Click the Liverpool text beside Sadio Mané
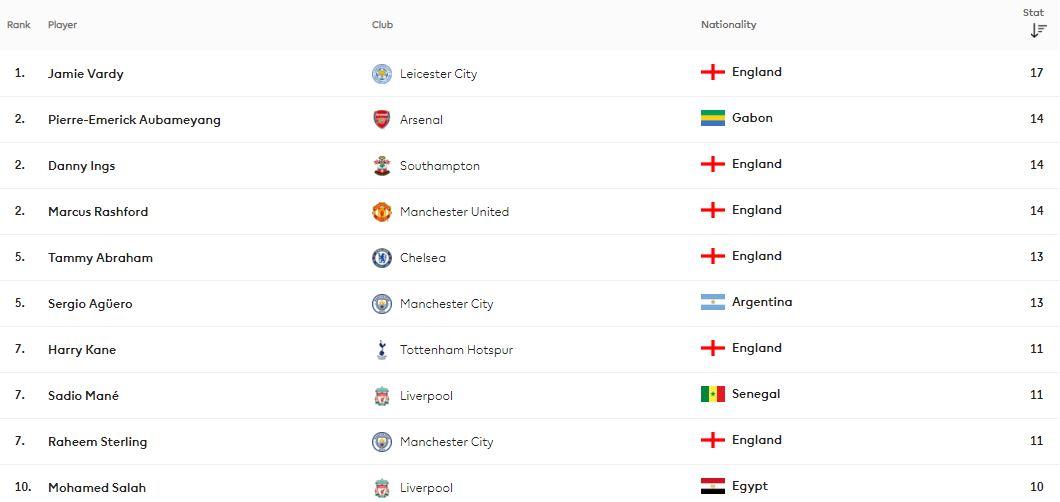Screen dimensions: 1060x502 tap(427, 396)
